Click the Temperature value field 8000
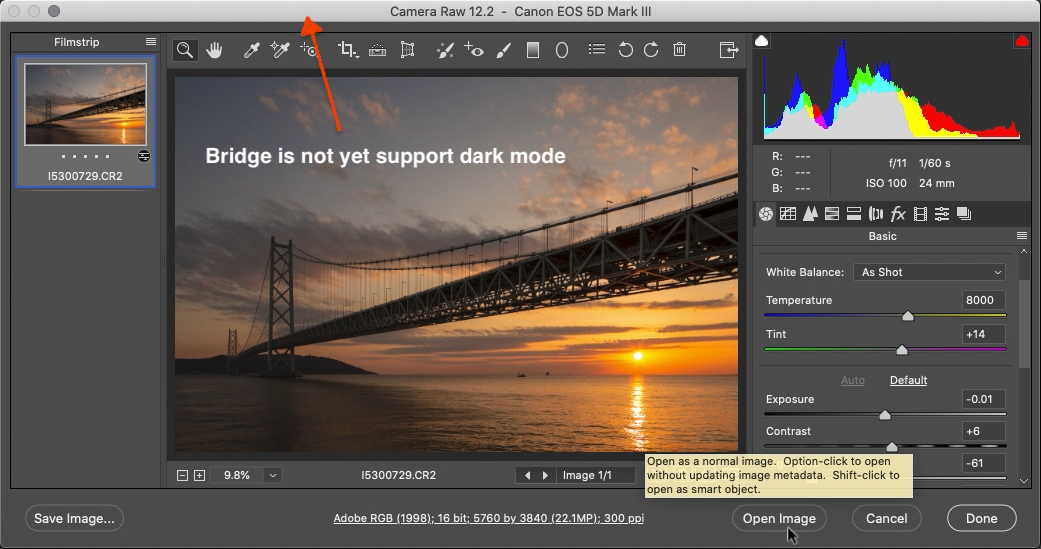The image size is (1041, 549). pyautogui.click(x=983, y=300)
